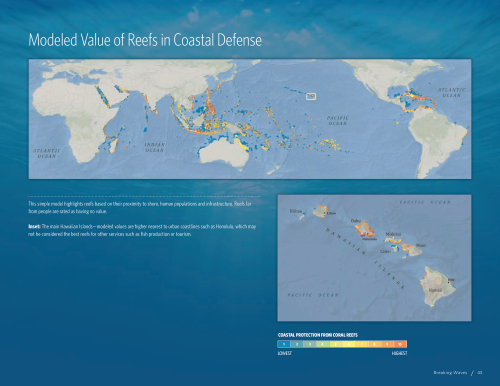This screenshot has height=386, width=500.
Task: Click the Indian Ocean label on the world map
Action: (154, 147)
